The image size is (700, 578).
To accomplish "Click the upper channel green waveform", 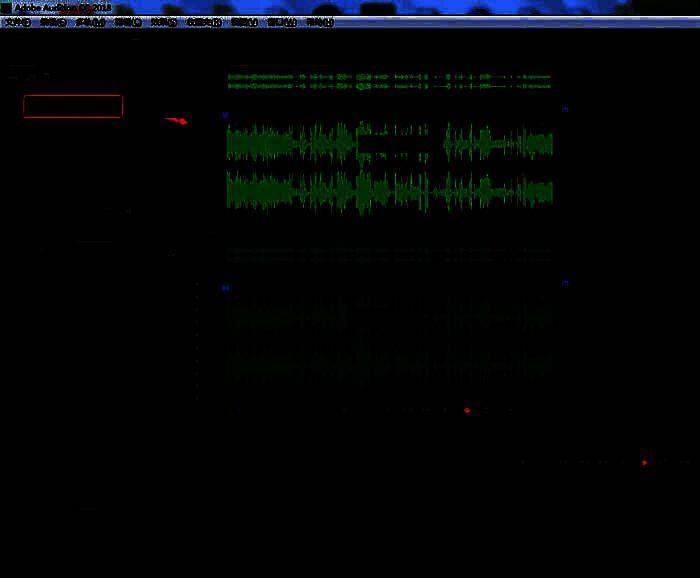I will tap(389, 143).
